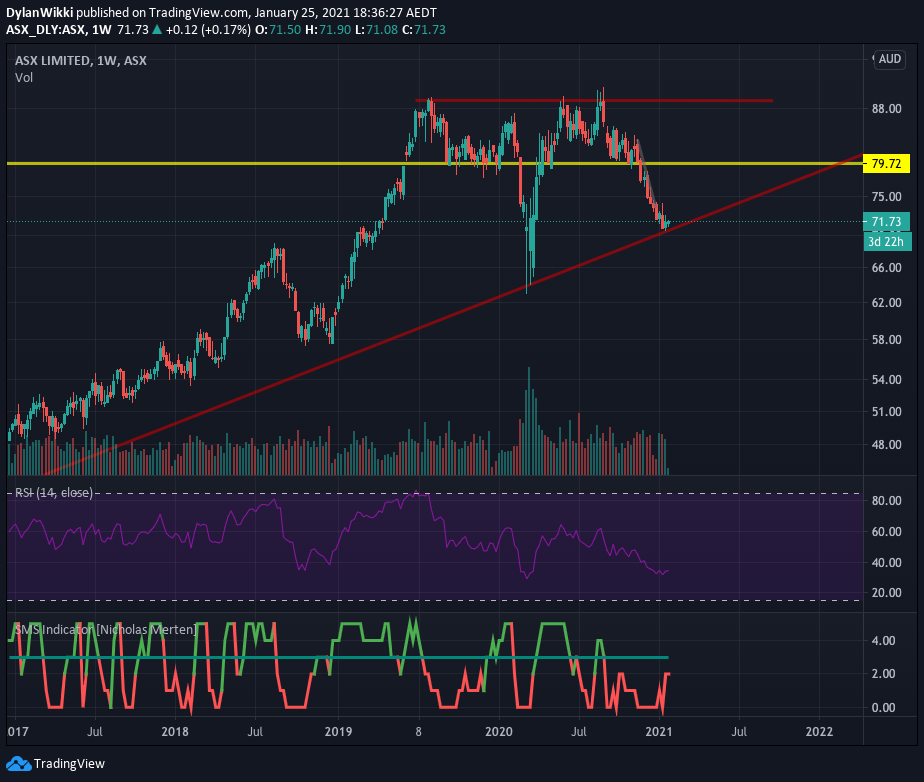The image size is (924, 782).
Task: Click the 66.00 price axis label
Action: point(886,268)
